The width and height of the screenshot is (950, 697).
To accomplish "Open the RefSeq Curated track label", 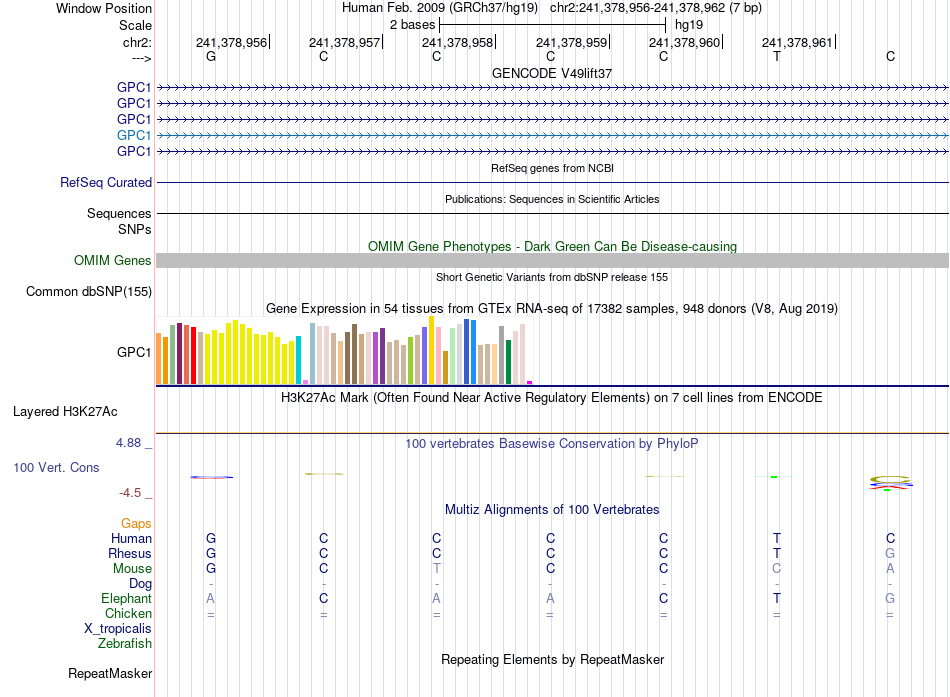I will pos(106,182).
